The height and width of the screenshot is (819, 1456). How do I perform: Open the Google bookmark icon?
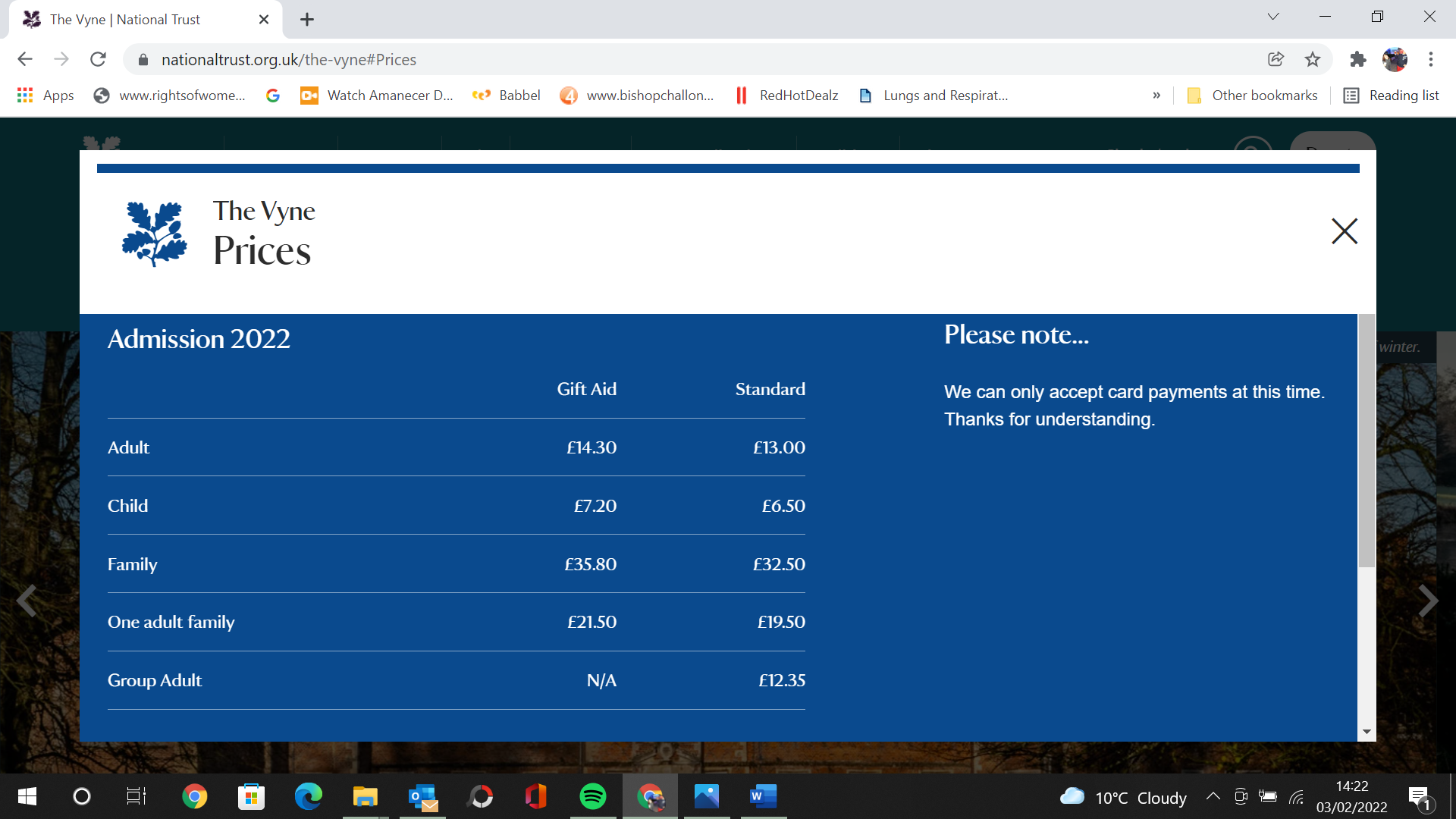point(273,96)
